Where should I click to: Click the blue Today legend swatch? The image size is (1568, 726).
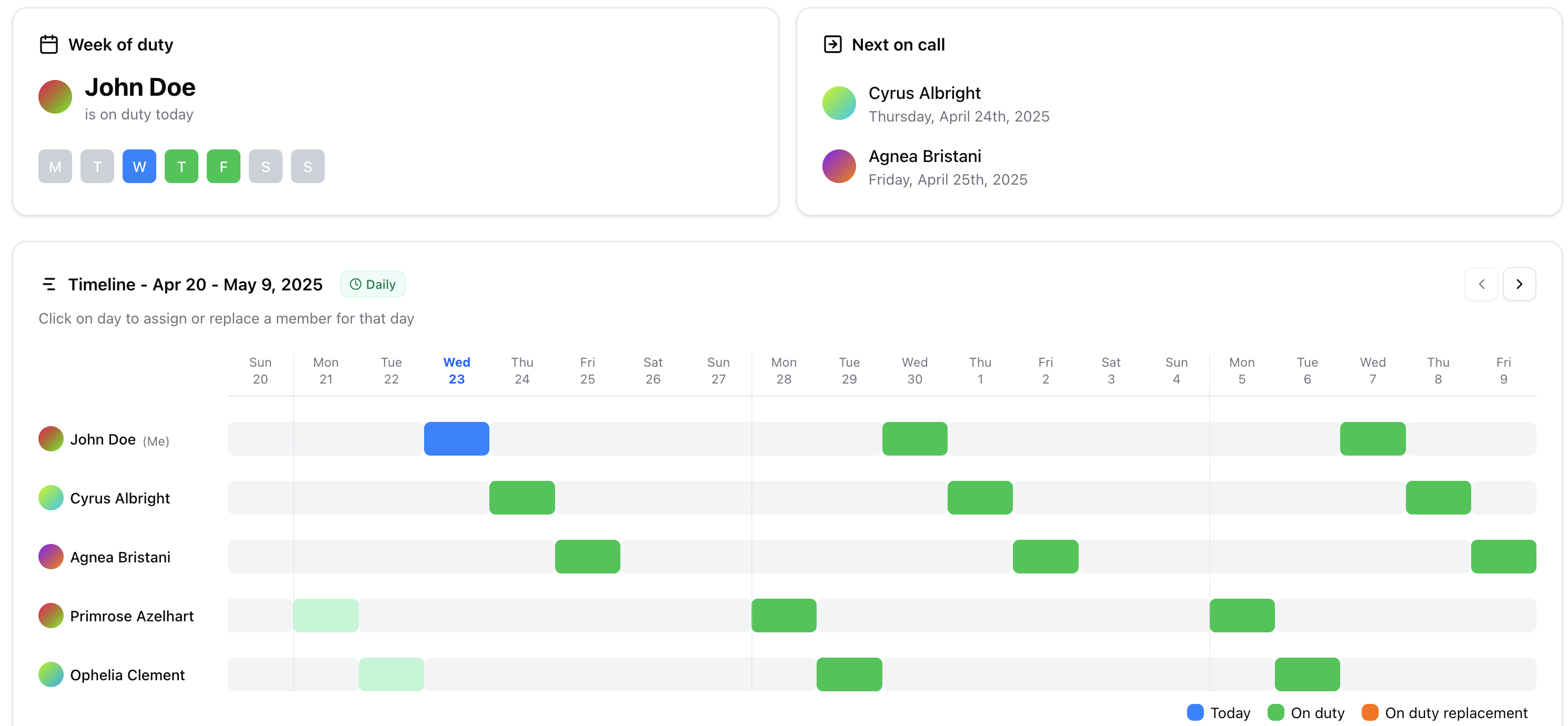pyautogui.click(x=1195, y=713)
